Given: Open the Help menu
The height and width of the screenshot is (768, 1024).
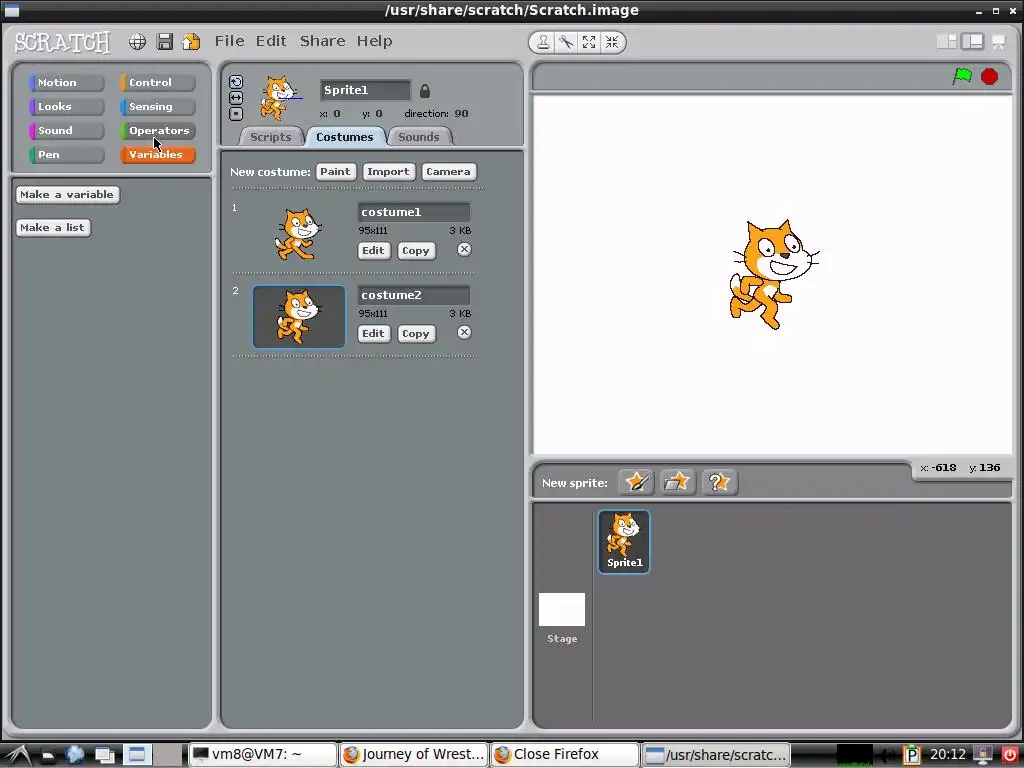Looking at the screenshot, I should 374,41.
